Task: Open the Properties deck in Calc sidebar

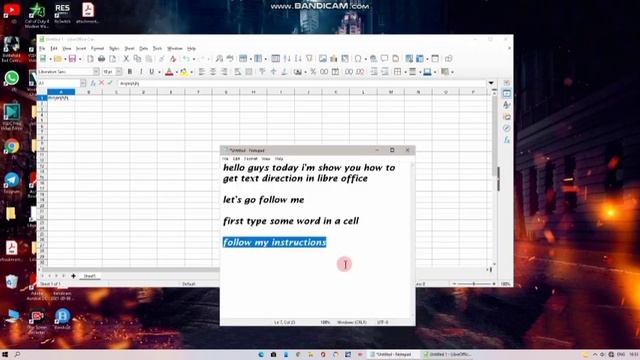Action: click(507, 93)
